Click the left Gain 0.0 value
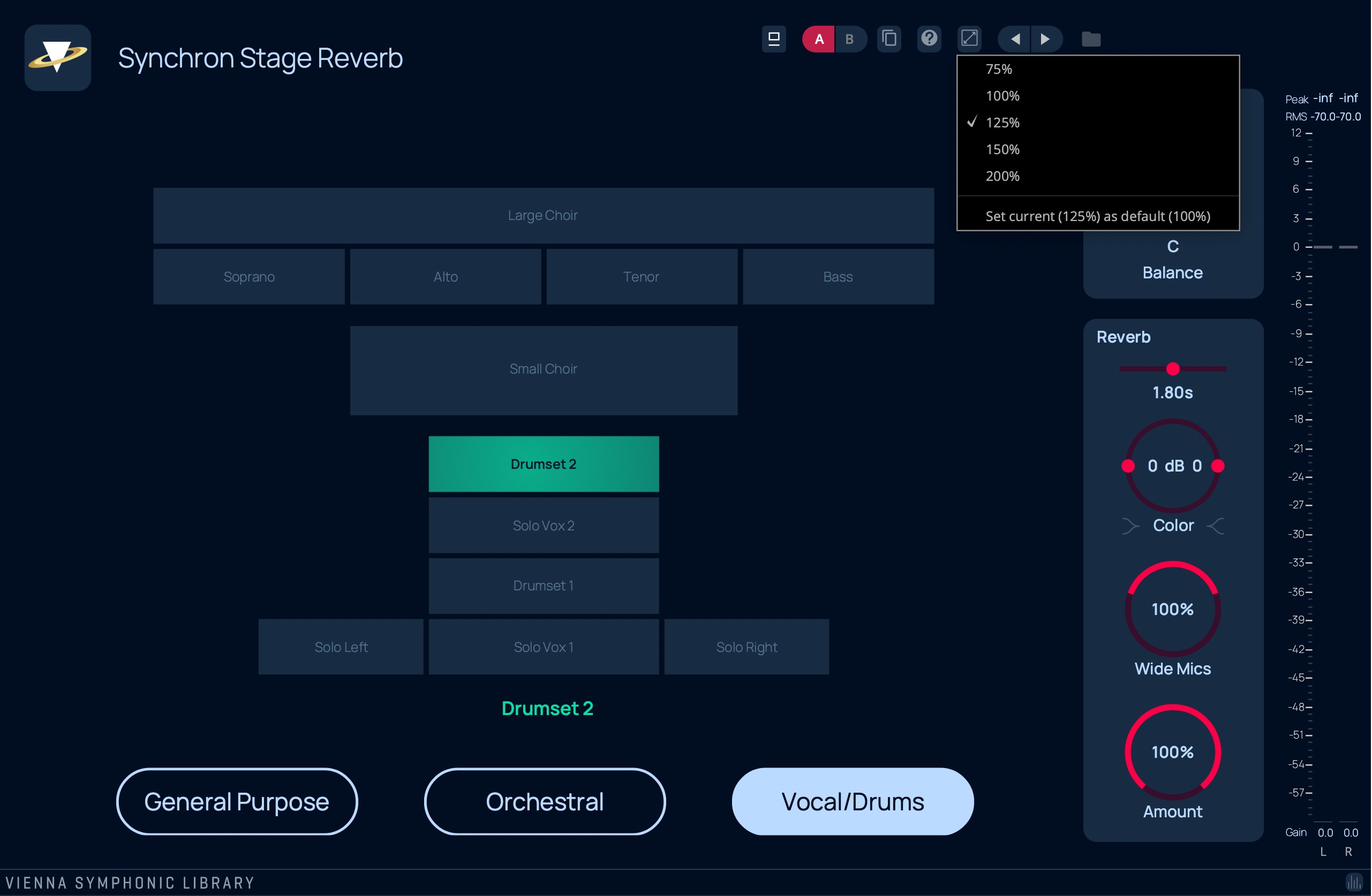 pyautogui.click(x=1325, y=833)
